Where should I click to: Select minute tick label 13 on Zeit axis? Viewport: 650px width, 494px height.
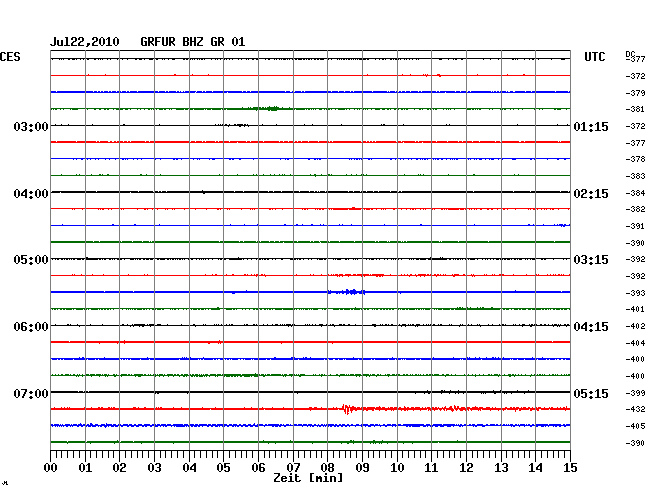[501, 468]
